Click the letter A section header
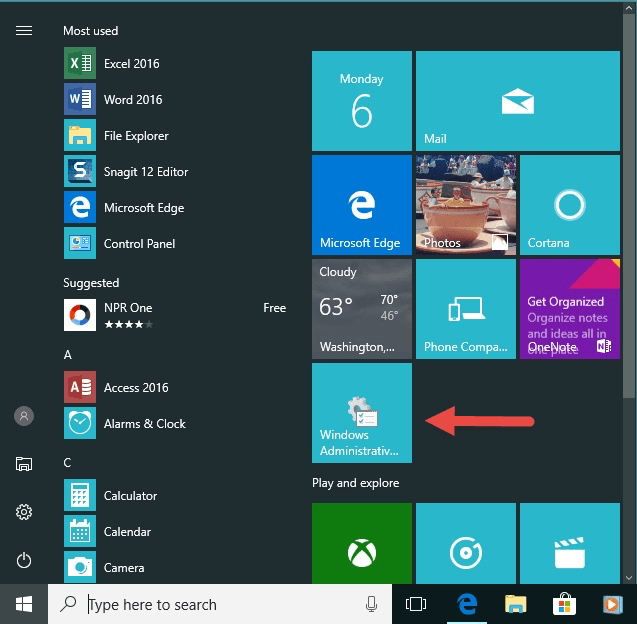The height and width of the screenshot is (624, 637). 67,355
